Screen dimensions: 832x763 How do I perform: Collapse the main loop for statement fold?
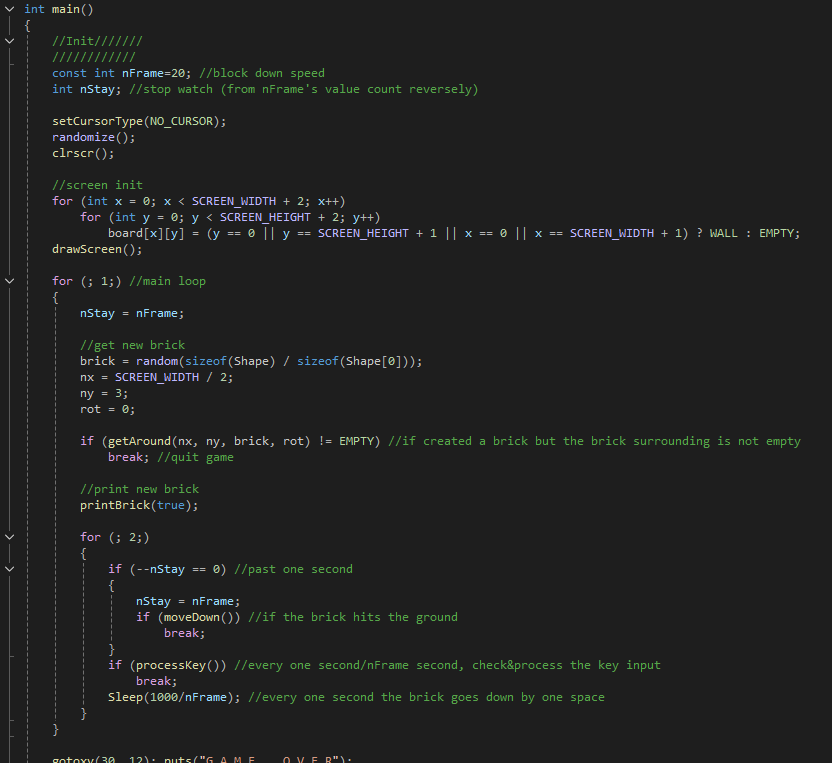click(9, 281)
